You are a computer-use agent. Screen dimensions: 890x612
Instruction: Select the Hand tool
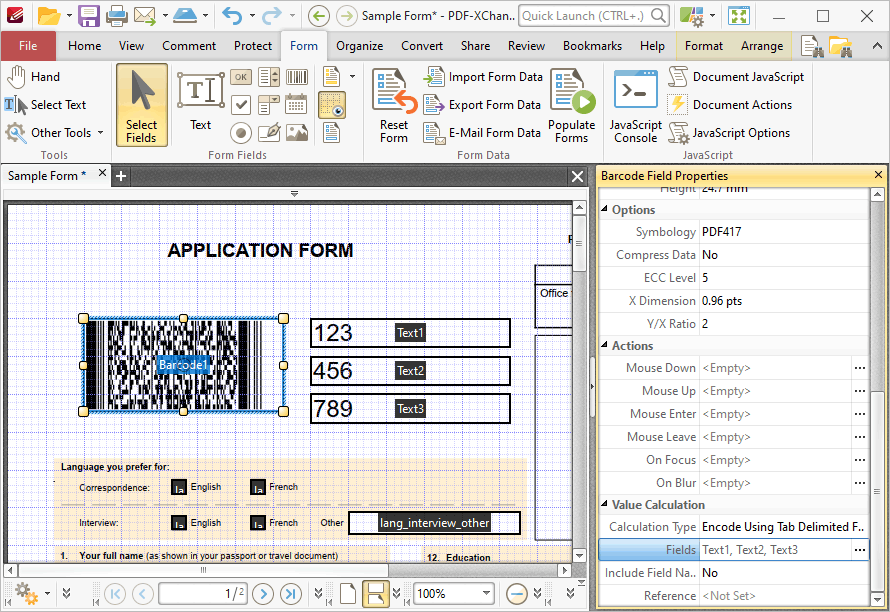(x=33, y=77)
